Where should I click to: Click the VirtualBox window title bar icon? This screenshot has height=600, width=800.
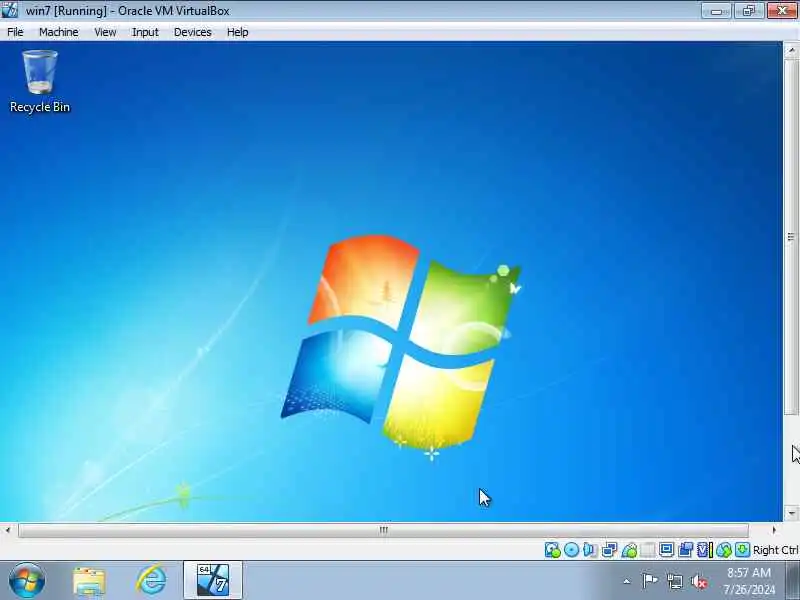click(x=9, y=10)
